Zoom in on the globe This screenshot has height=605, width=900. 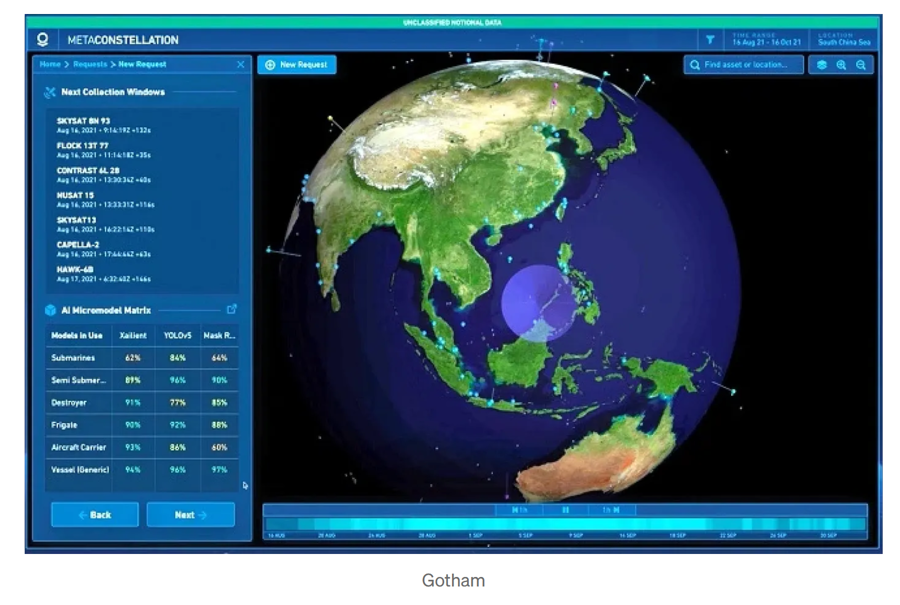[841, 65]
